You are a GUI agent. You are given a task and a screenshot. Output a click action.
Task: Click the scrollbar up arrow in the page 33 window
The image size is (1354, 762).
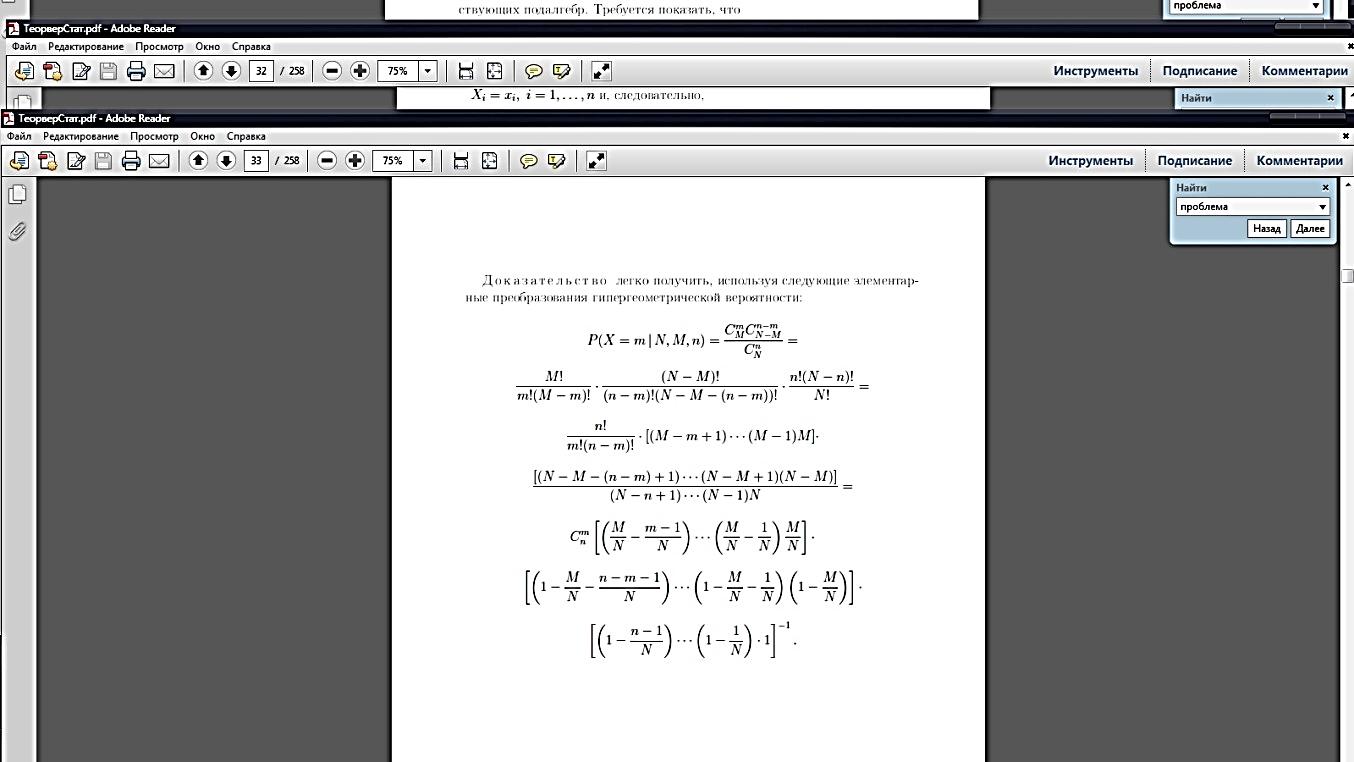tap(1347, 185)
